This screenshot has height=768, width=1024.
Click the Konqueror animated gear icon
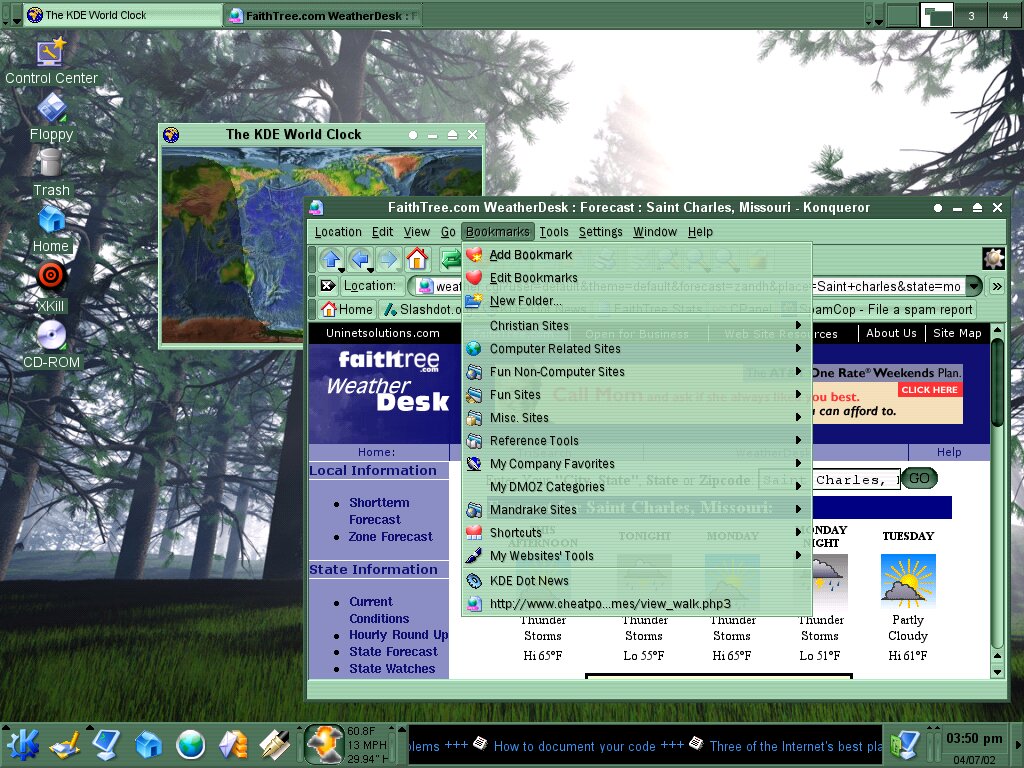993,259
